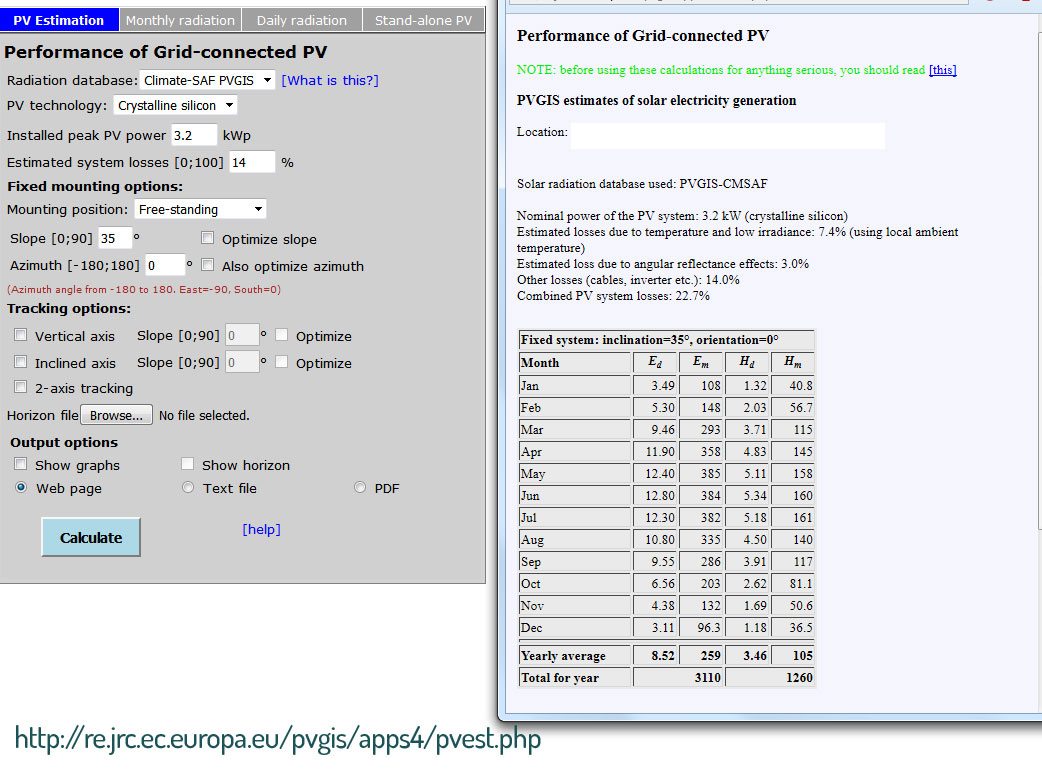Focus the Vertical axis Slope field
This screenshot has width=1042, height=770.
pyautogui.click(x=242, y=335)
